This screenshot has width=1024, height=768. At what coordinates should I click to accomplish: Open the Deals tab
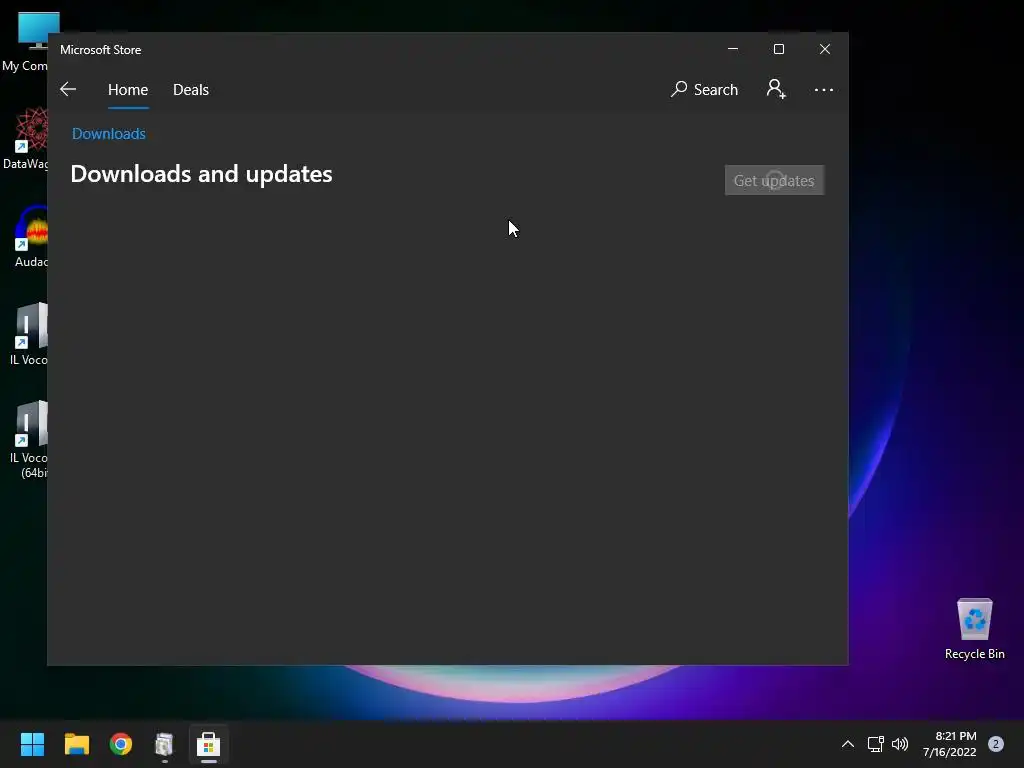tap(191, 89)
